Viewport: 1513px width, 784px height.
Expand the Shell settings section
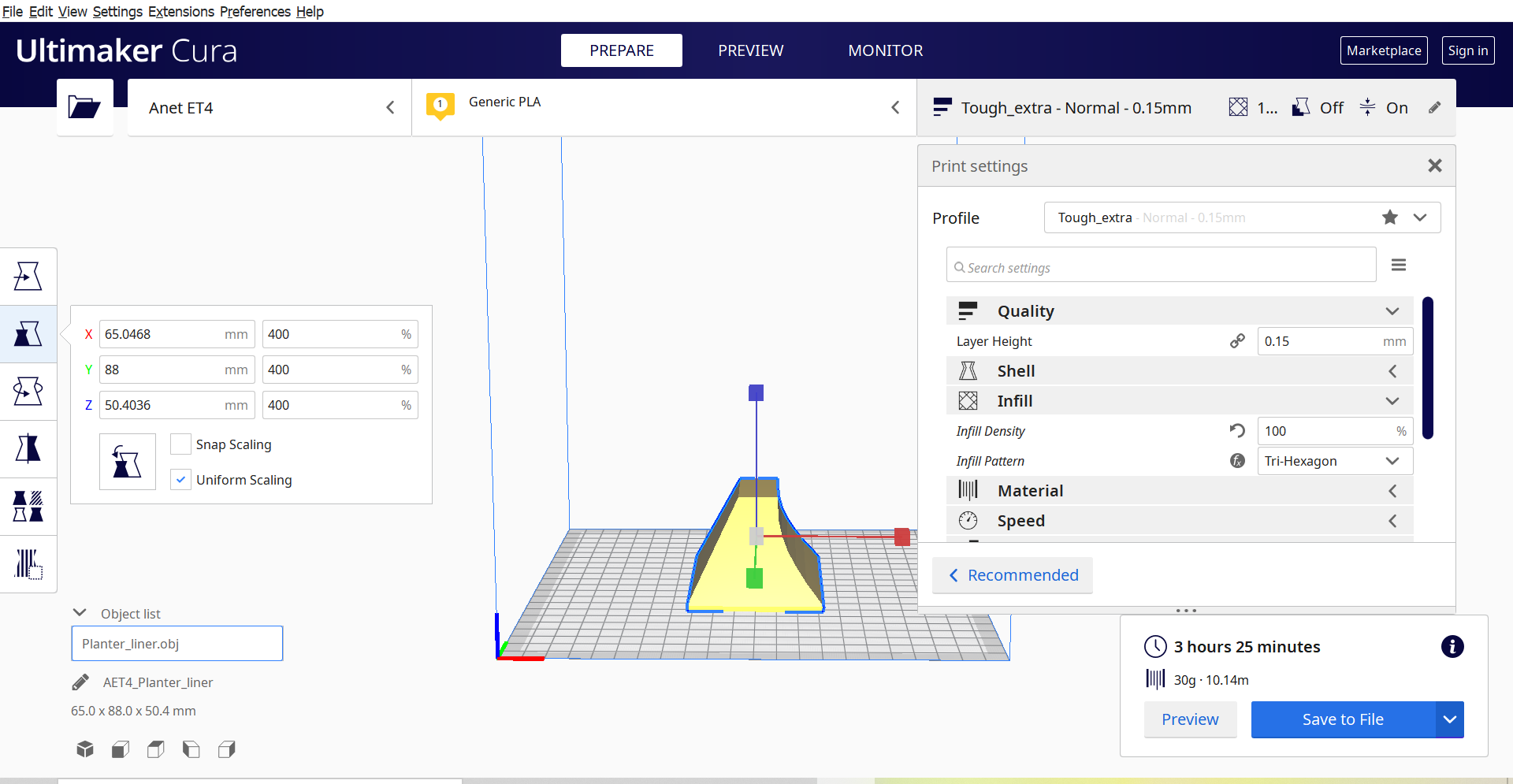[x=1180, y=371]
